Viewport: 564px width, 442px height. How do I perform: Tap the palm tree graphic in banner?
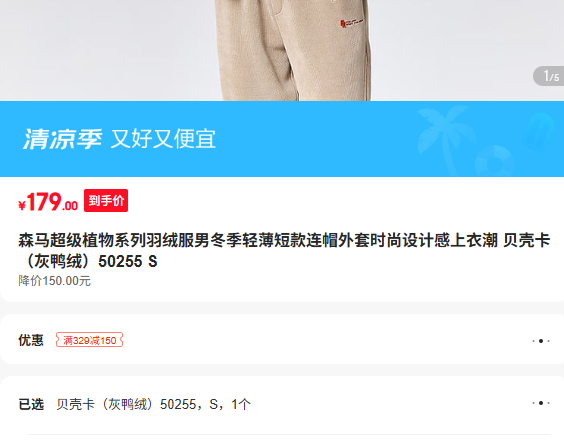click(443, 137)
